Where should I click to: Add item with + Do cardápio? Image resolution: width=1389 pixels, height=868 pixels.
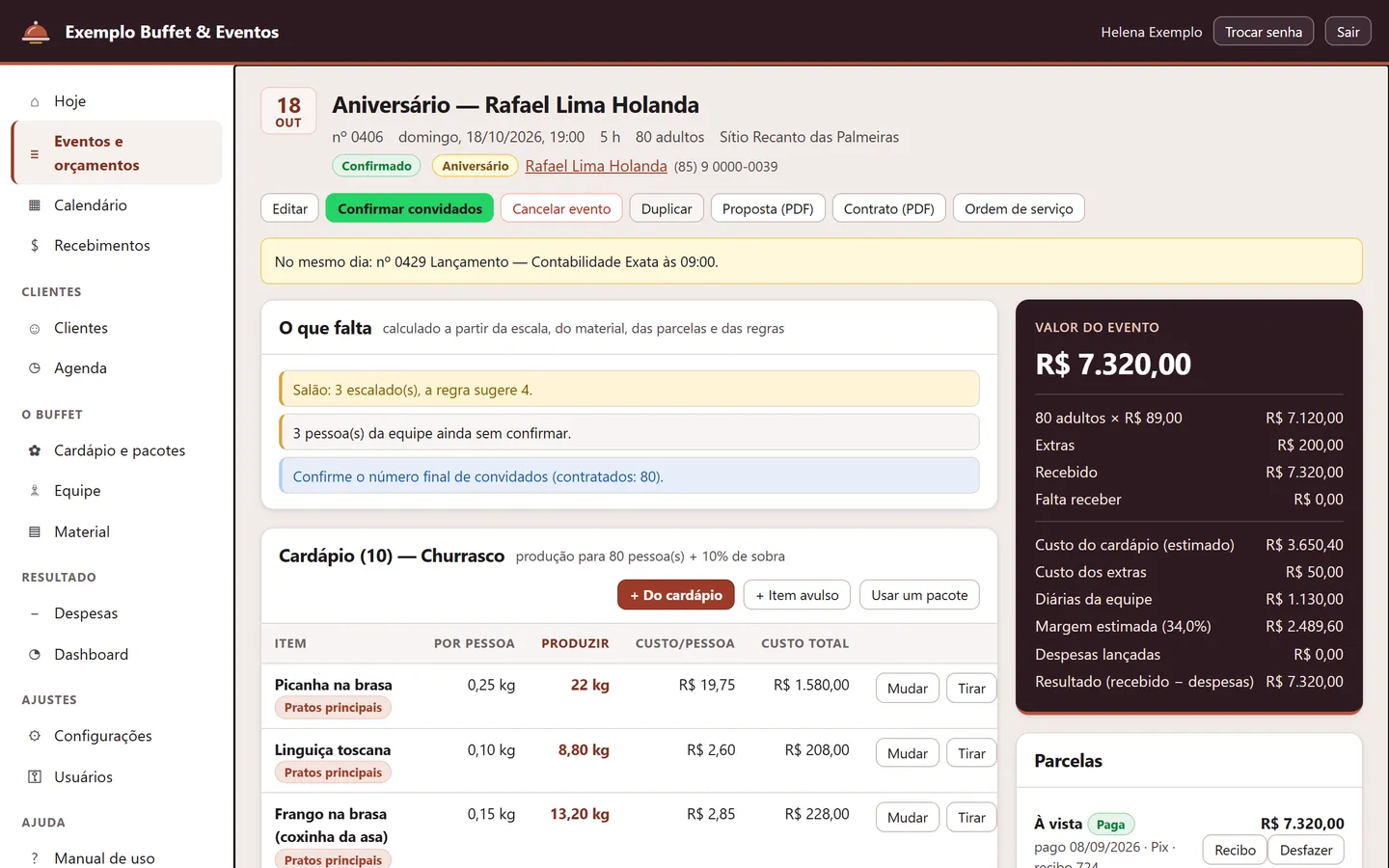click(x=676, y=595)
